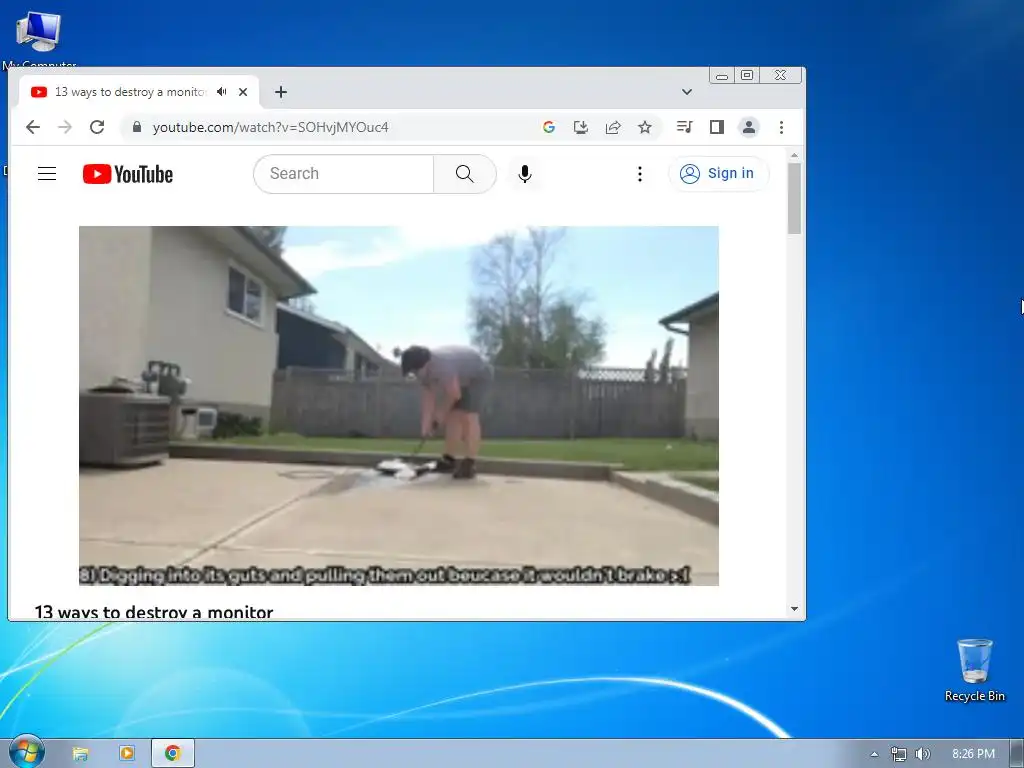Reload the YouTube page
1024x768 pixels.
97,127
